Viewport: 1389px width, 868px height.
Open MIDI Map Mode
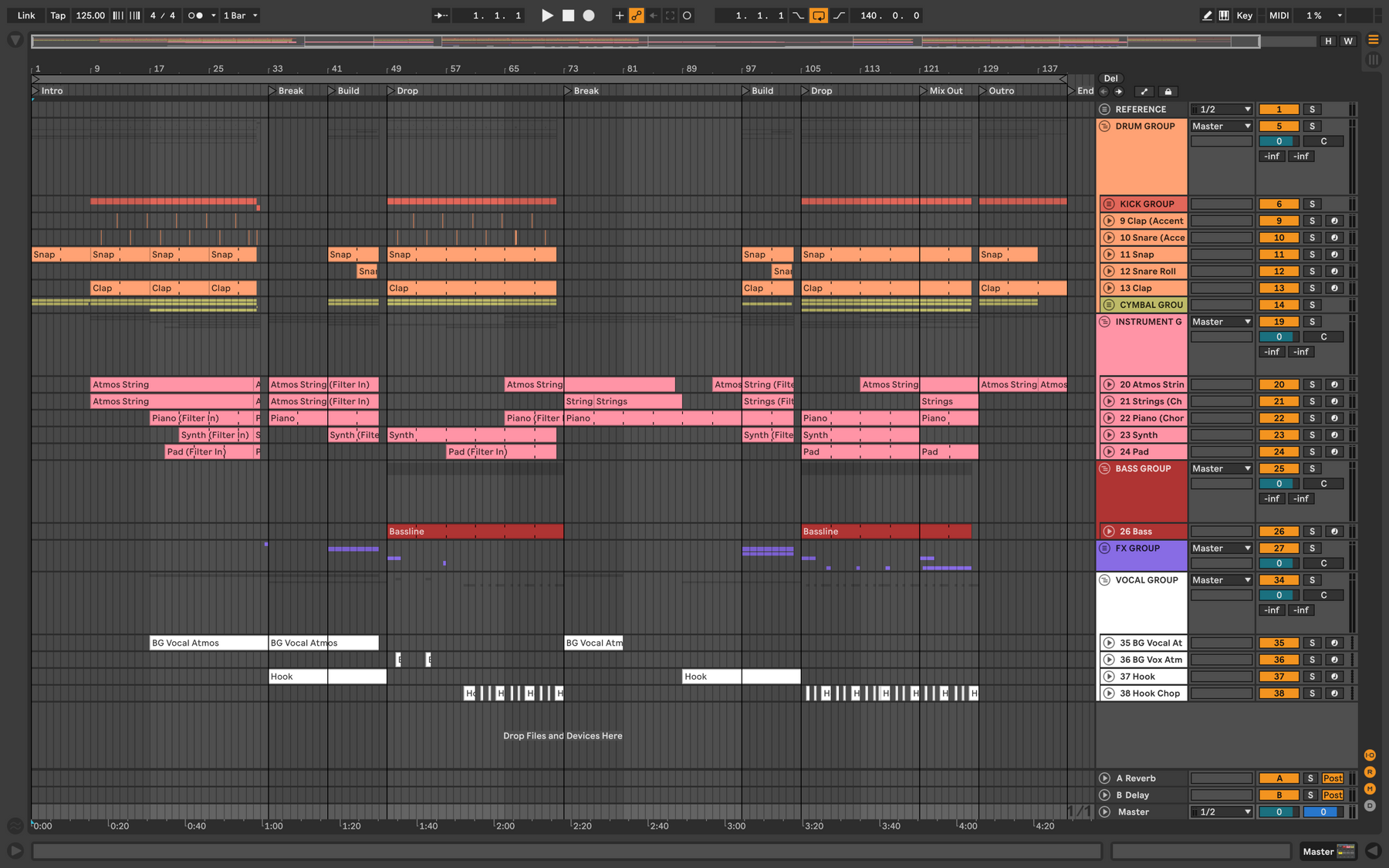1279,15
